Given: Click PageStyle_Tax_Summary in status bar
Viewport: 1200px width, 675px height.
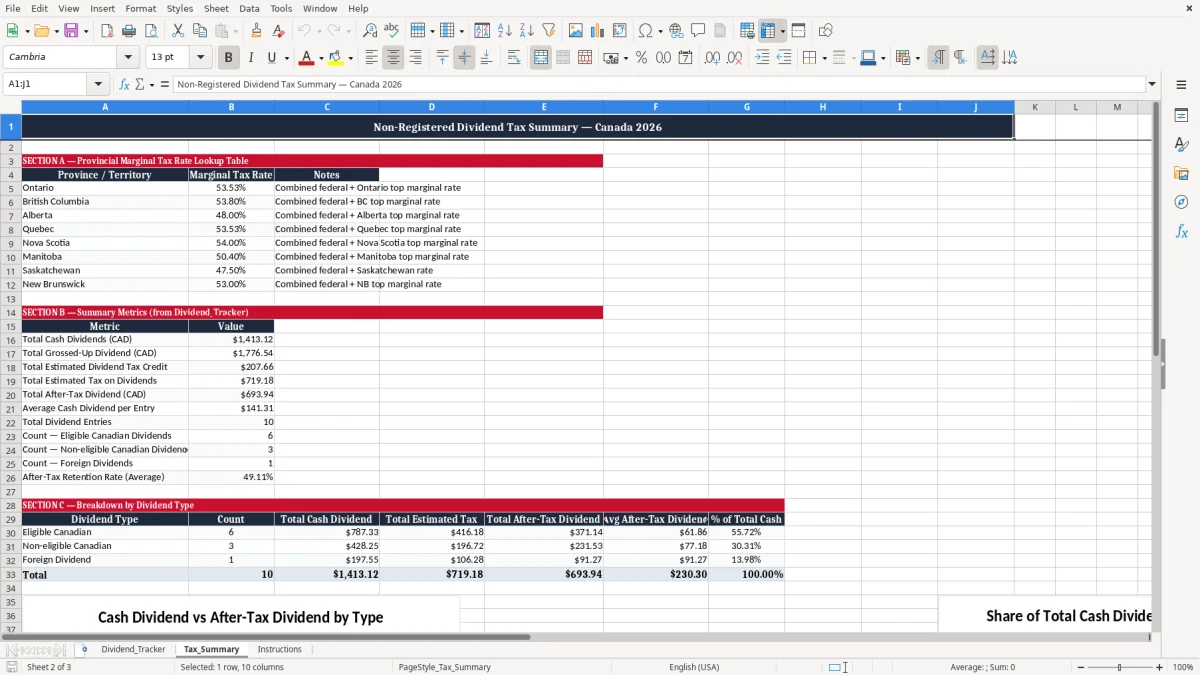Looking at the screenshot, I should pos(445,667).
